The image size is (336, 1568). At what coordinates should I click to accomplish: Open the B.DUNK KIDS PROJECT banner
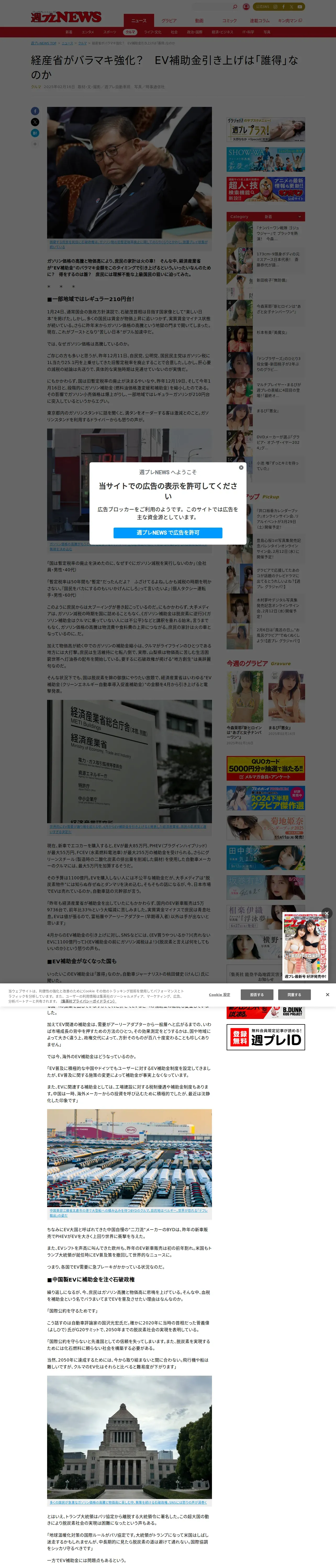coord(266,1012)
